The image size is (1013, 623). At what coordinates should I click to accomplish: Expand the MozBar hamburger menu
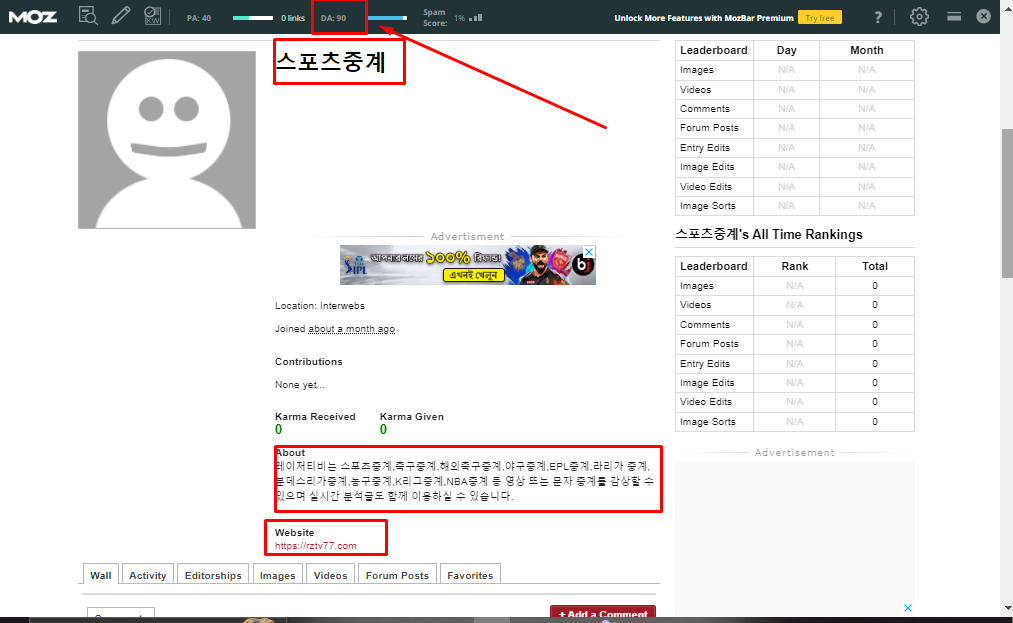tap(953, 16)
